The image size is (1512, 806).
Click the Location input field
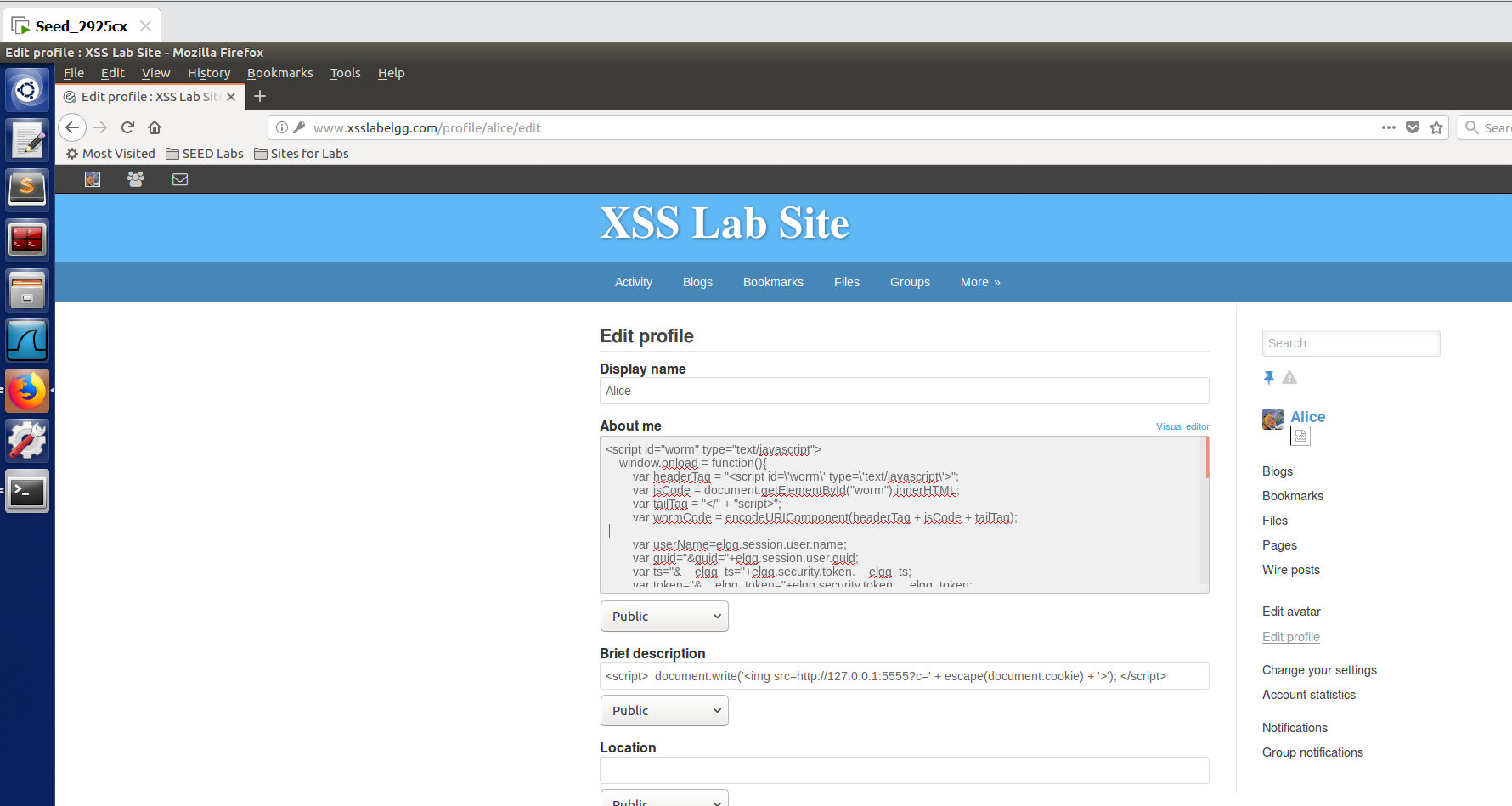click(904, 770)
